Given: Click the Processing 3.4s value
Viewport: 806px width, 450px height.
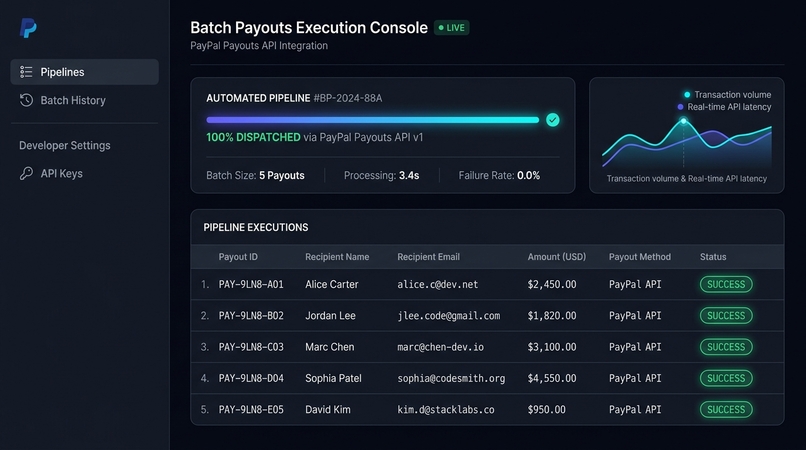Looking at the screenshot, I should tap(409, 175).
